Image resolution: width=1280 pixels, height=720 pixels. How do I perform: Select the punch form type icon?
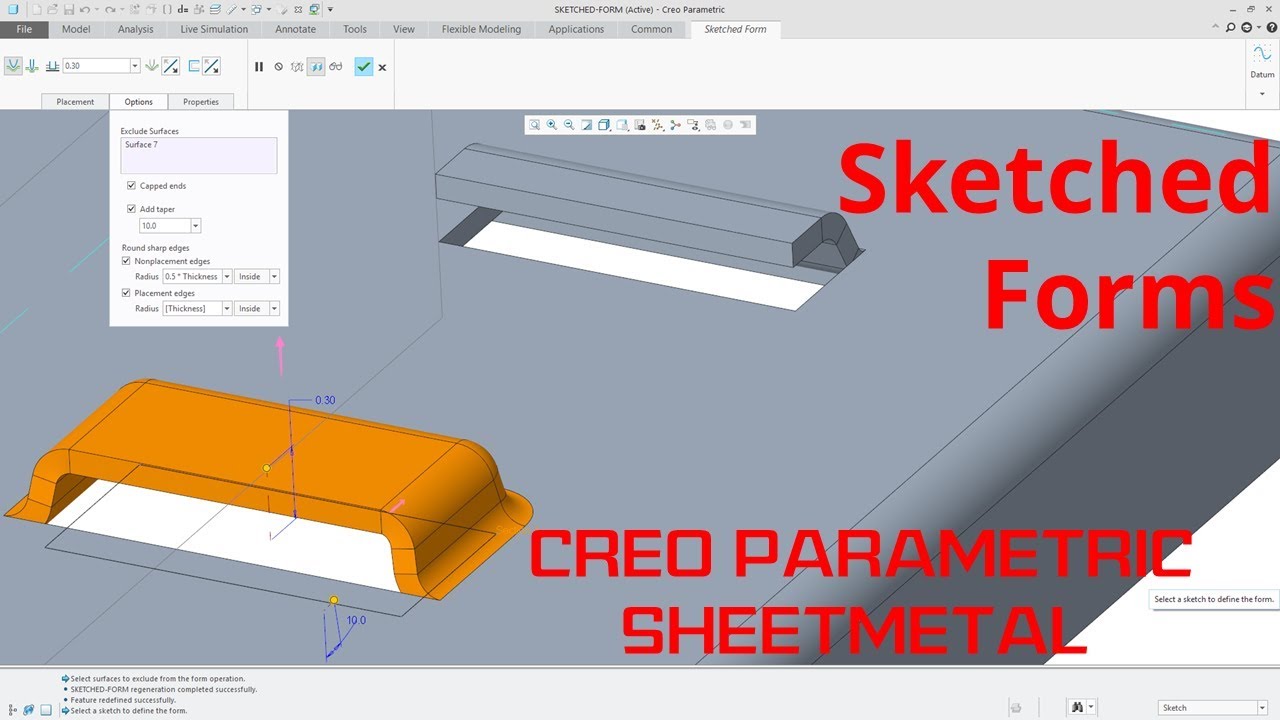click(12, 66)
